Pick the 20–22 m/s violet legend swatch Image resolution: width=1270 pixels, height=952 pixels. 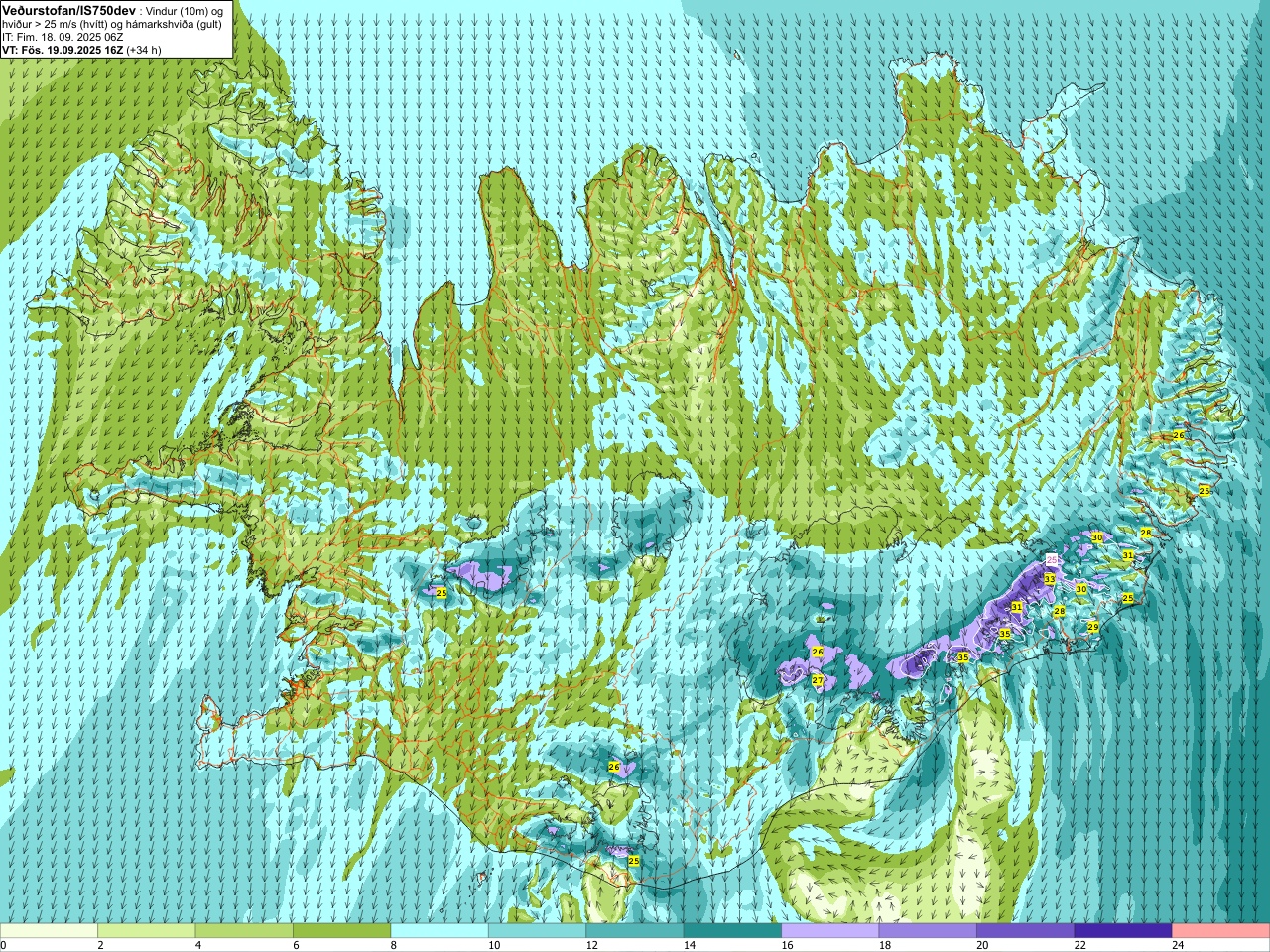click(x=1026, y=931)
